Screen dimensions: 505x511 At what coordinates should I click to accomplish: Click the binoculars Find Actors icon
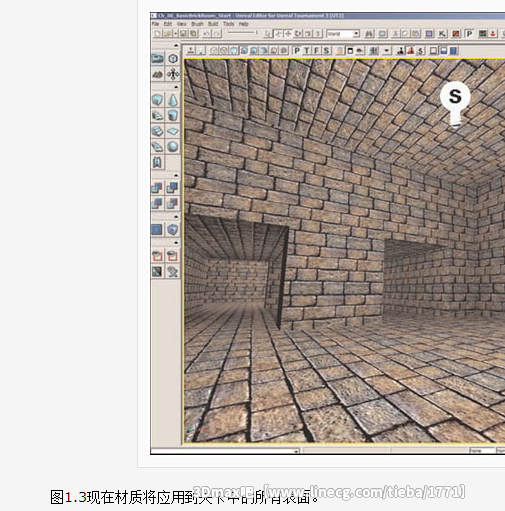click(x=369, y=34)
